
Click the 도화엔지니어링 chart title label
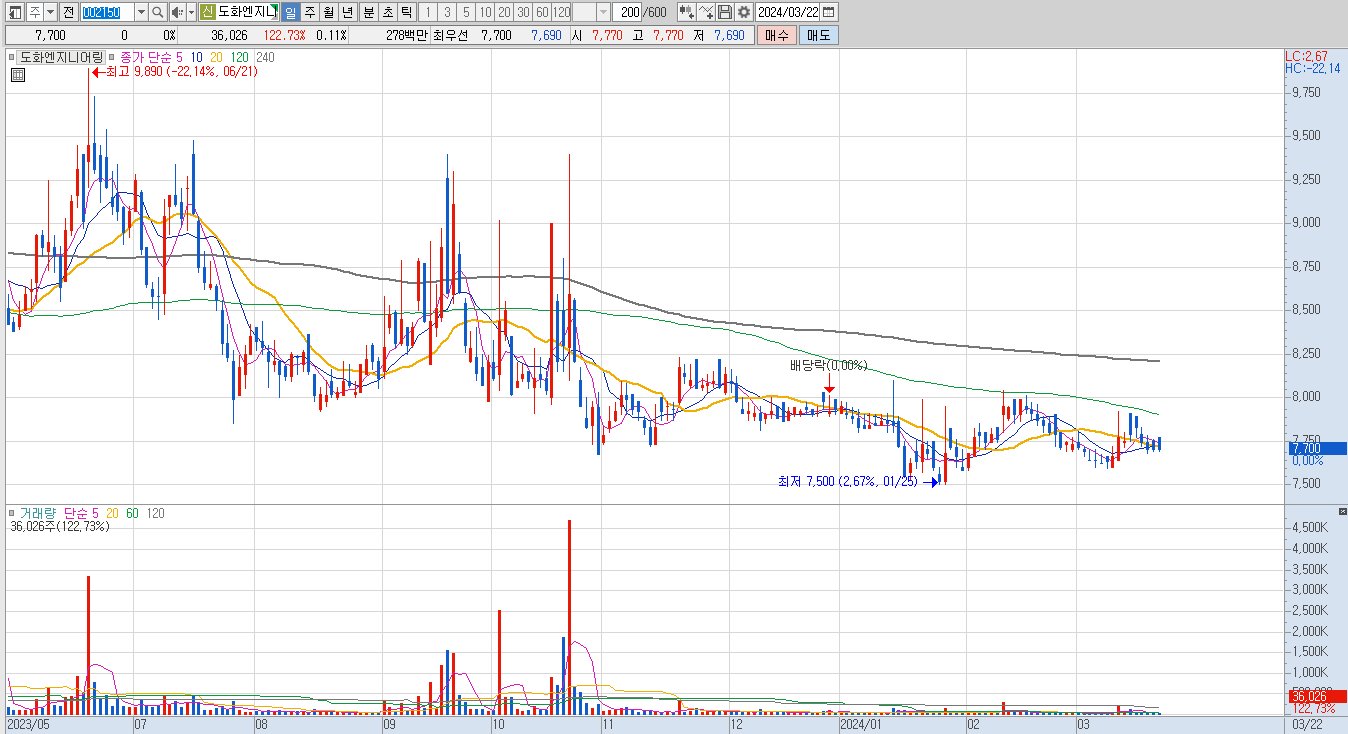pos(61,57)
